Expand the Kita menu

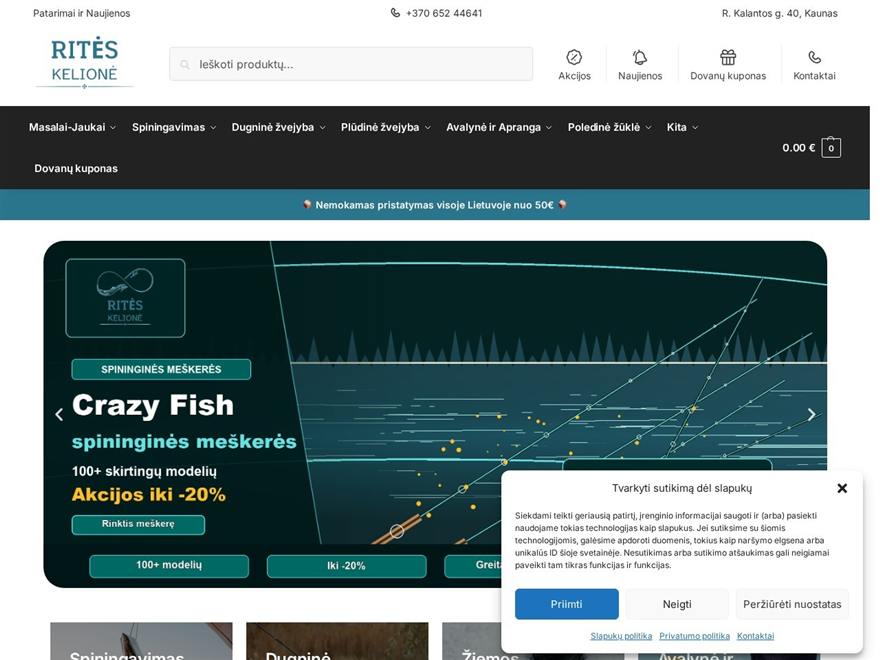tap(682, 127)
